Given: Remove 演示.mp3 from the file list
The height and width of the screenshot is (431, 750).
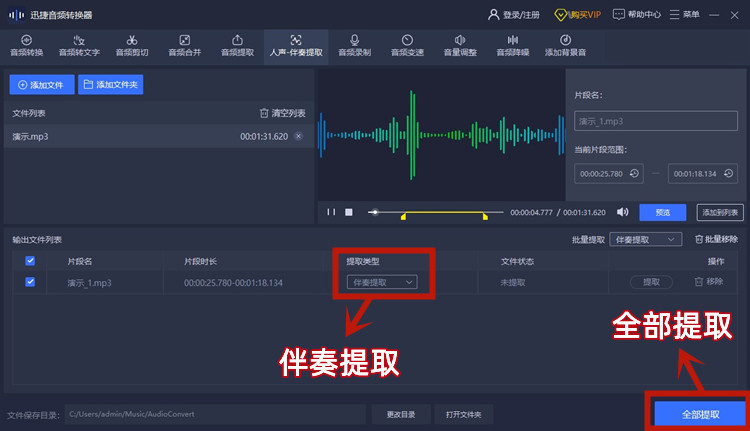Looking at the screenshot, I should pyautogui.click(x=298, y=136).
